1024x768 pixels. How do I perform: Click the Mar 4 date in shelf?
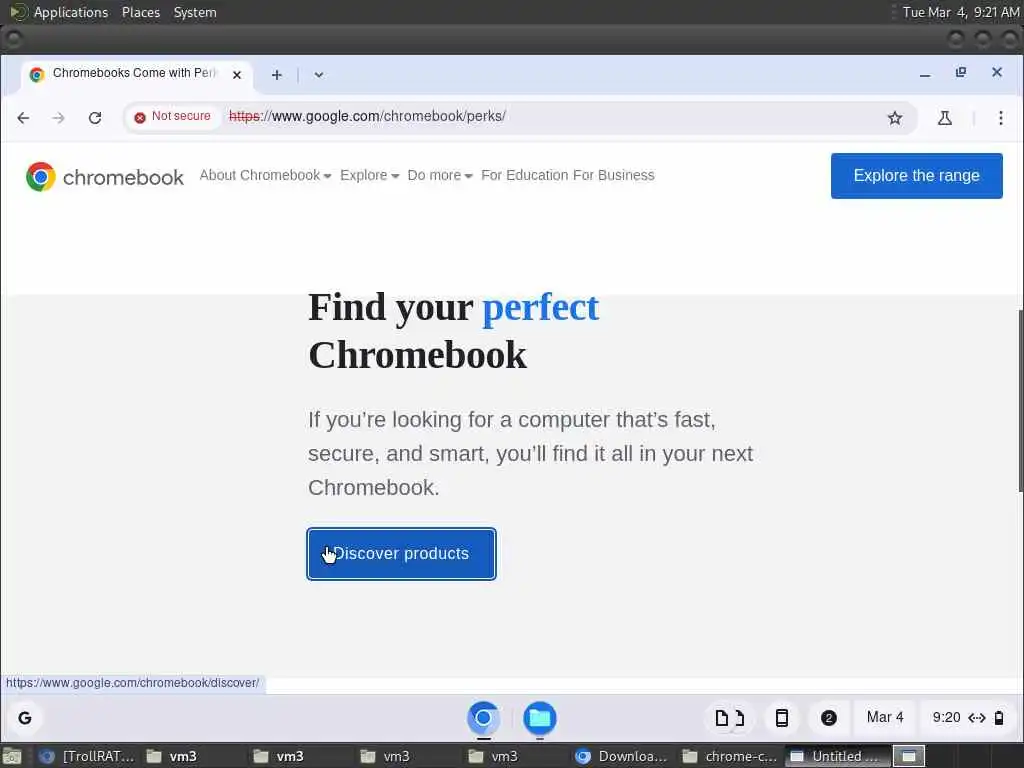[885, 717]
